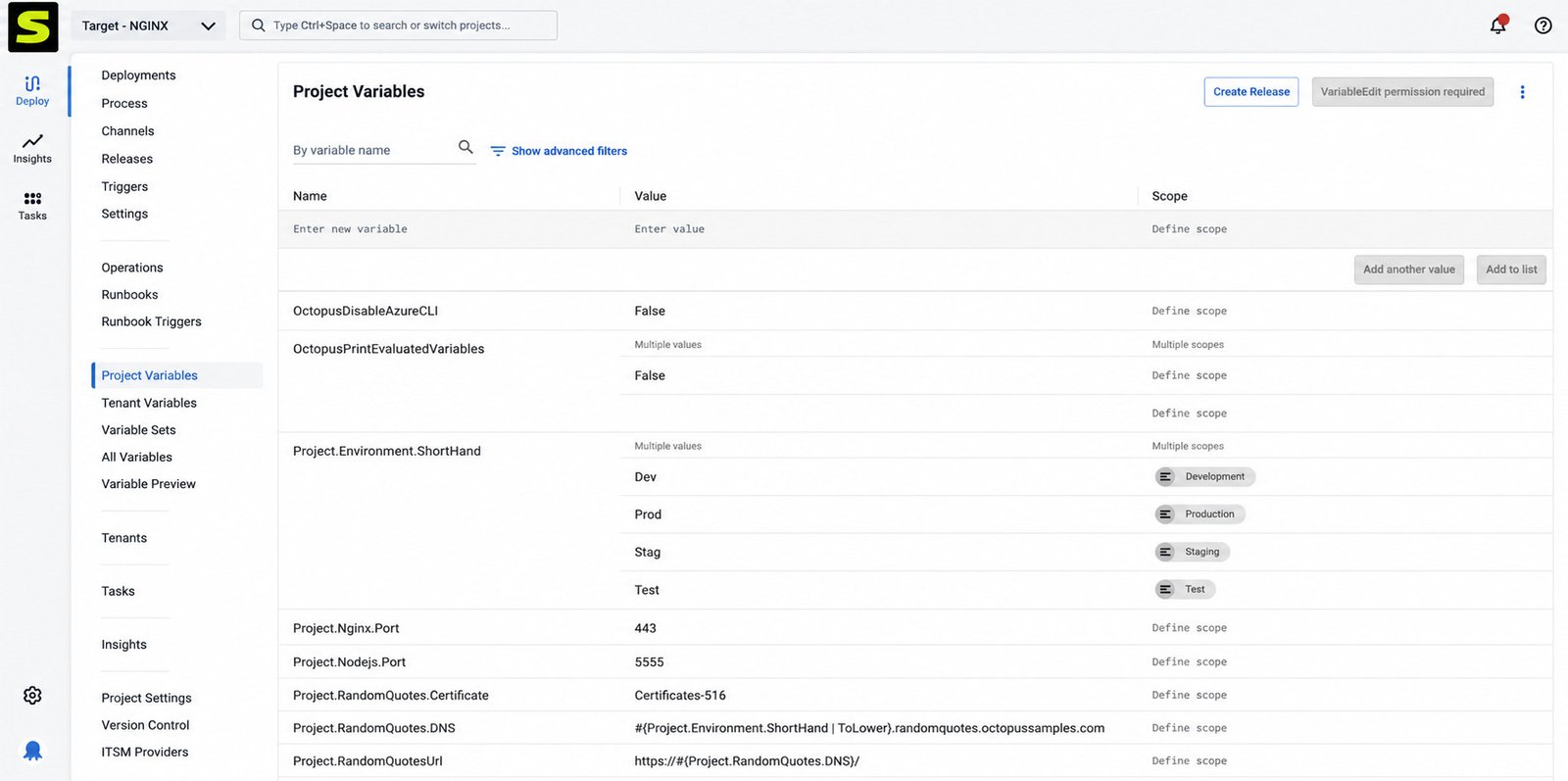Click the Test scope chip icon
Viewport: 1568px width, 781px height.
(1165, 589)
